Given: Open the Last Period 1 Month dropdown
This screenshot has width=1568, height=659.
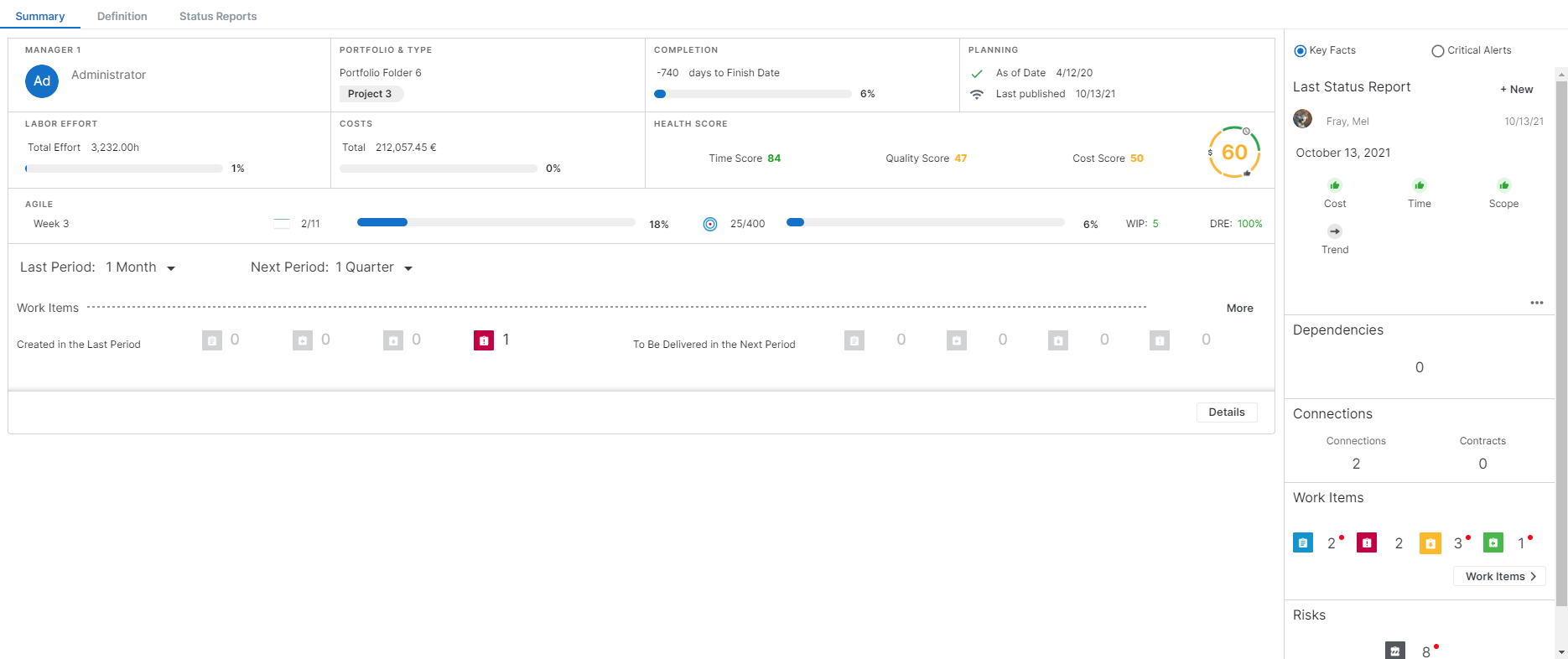Looking at the screenshot, I should (140, 267).
